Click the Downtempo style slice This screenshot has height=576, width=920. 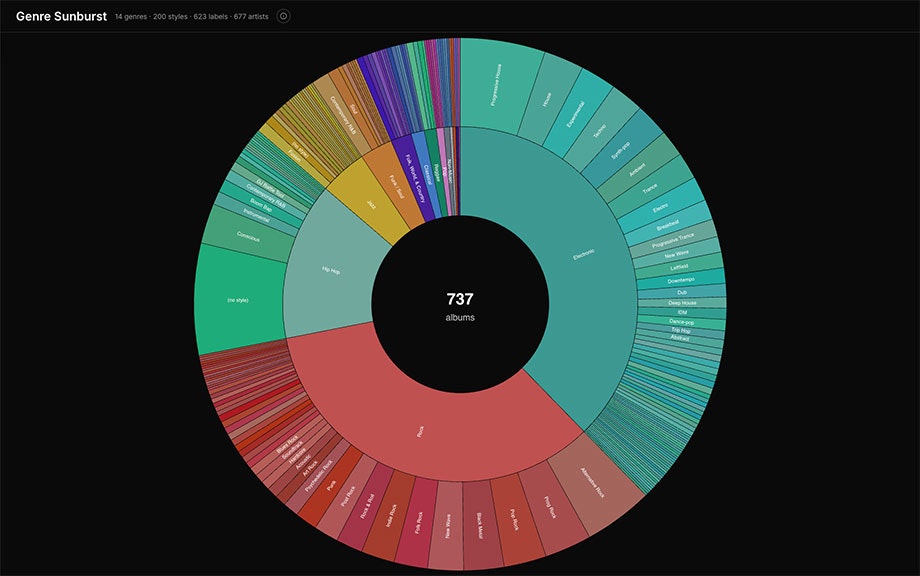pyautogui.click(x=681, y=280)
